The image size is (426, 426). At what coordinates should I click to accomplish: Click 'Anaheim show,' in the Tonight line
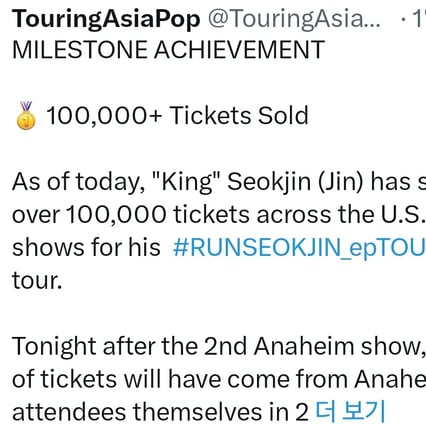point(339,347)
